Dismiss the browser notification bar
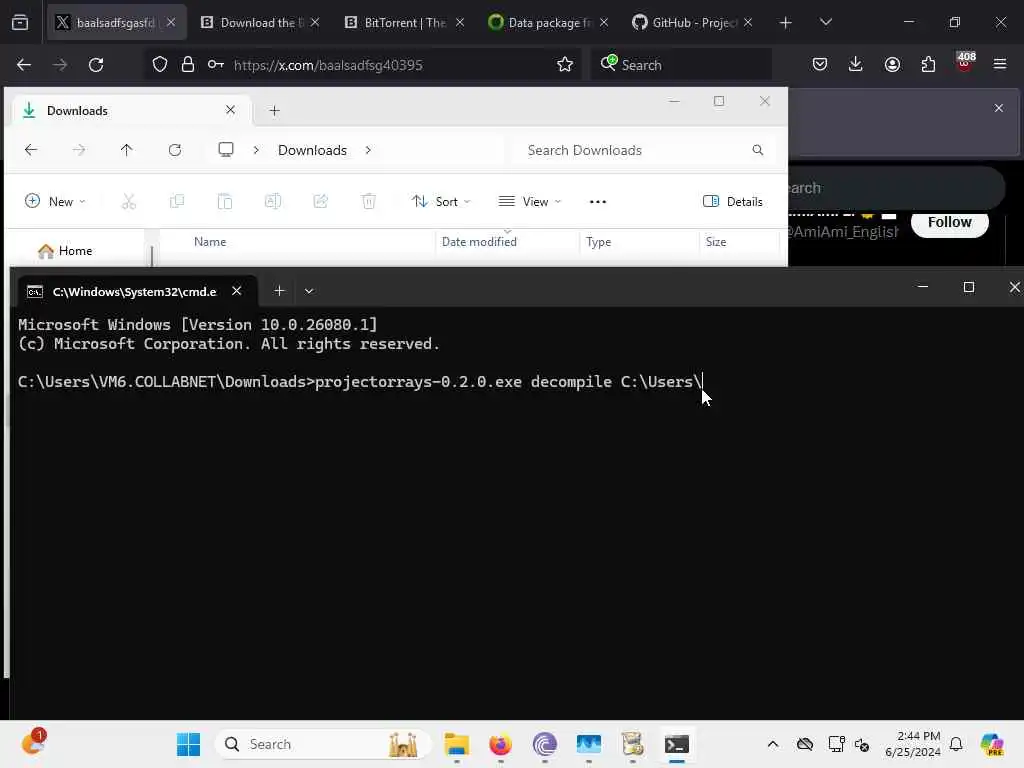 [999, 108]
